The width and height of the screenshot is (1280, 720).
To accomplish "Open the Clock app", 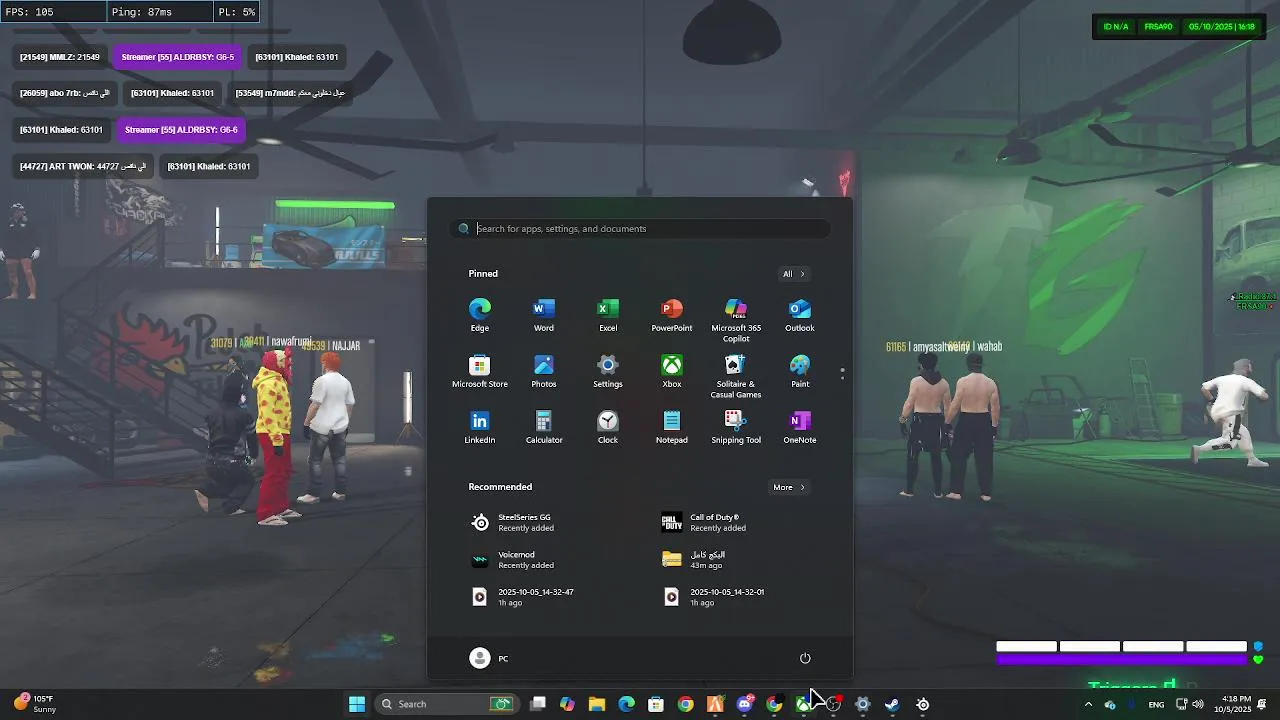I will 608,427.
